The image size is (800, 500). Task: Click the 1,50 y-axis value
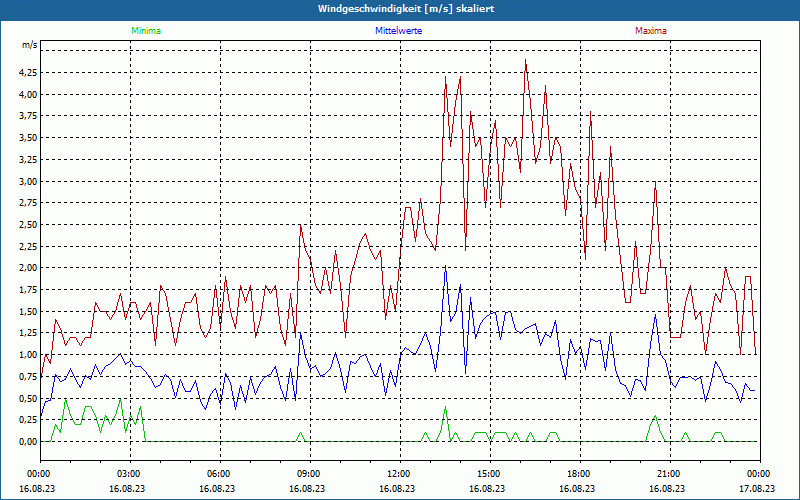28,311
